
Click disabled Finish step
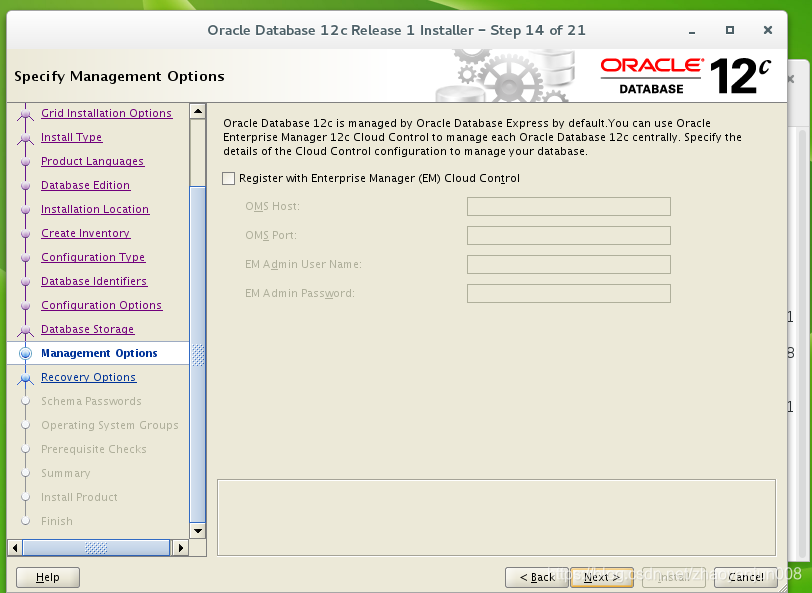57,521
